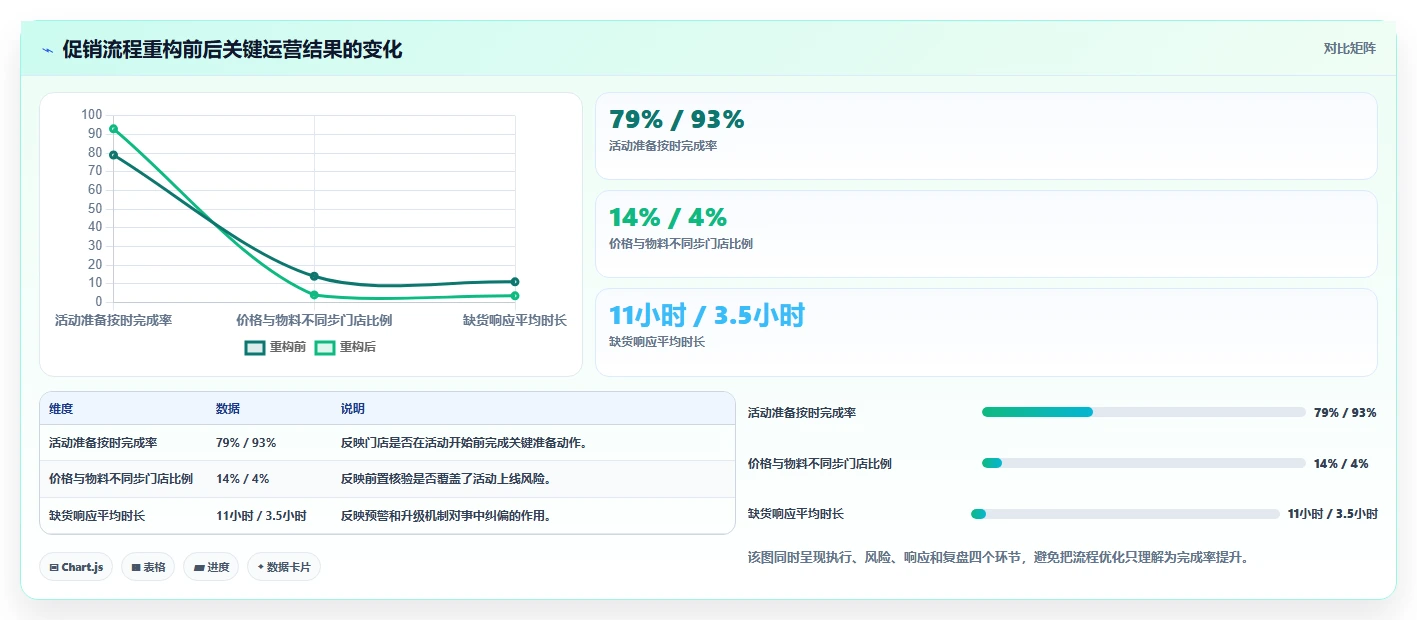Toggle the 重构前 legend swatch
Viewport: 1417px width, 620px height.
255,347
